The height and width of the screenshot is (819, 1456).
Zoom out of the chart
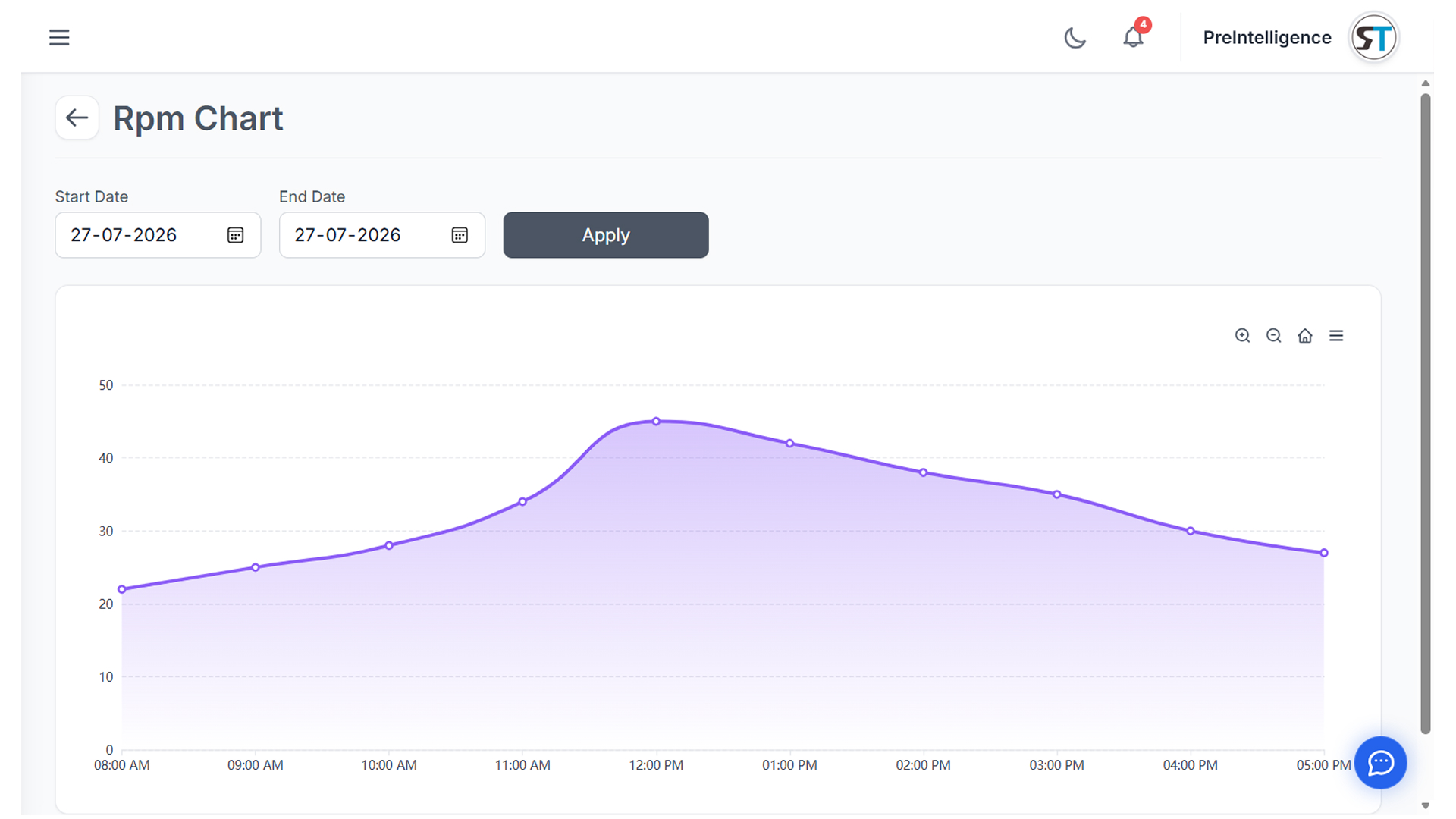(1274, 336)
